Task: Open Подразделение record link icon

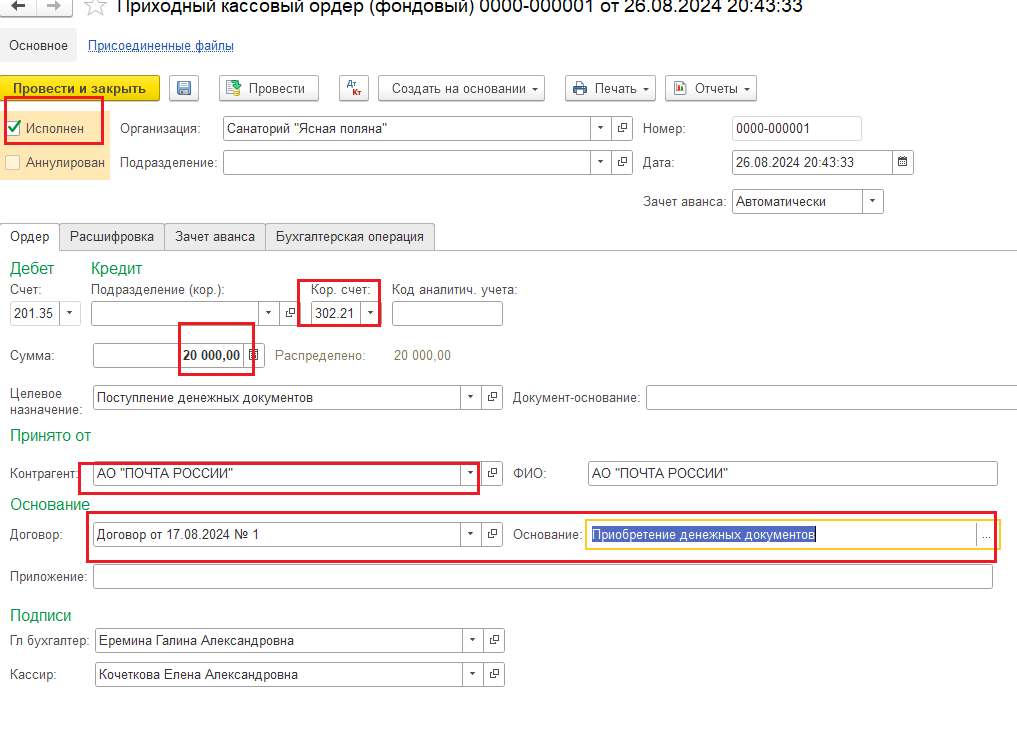Action: pos(622,162)
